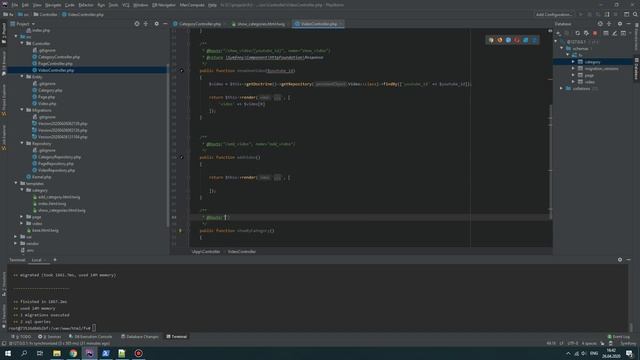The height and width of the screenshot is (360, 640).
Task: Select the VideoController.php editor tab
Action: tap(319, 24)
